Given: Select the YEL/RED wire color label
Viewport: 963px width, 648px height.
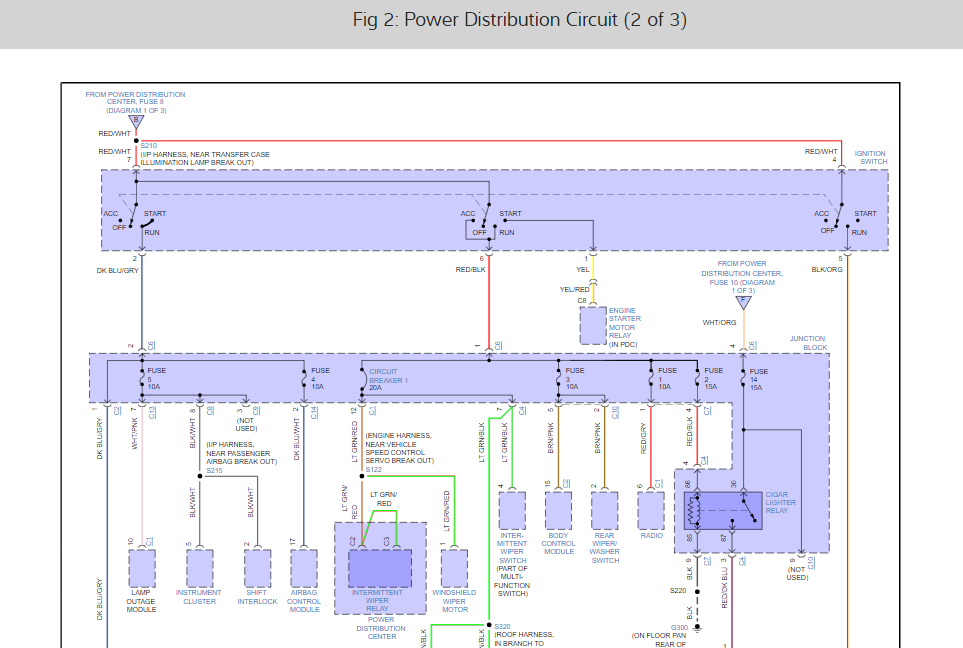Looking at the screenshot, I should click(x=575, y=288).
